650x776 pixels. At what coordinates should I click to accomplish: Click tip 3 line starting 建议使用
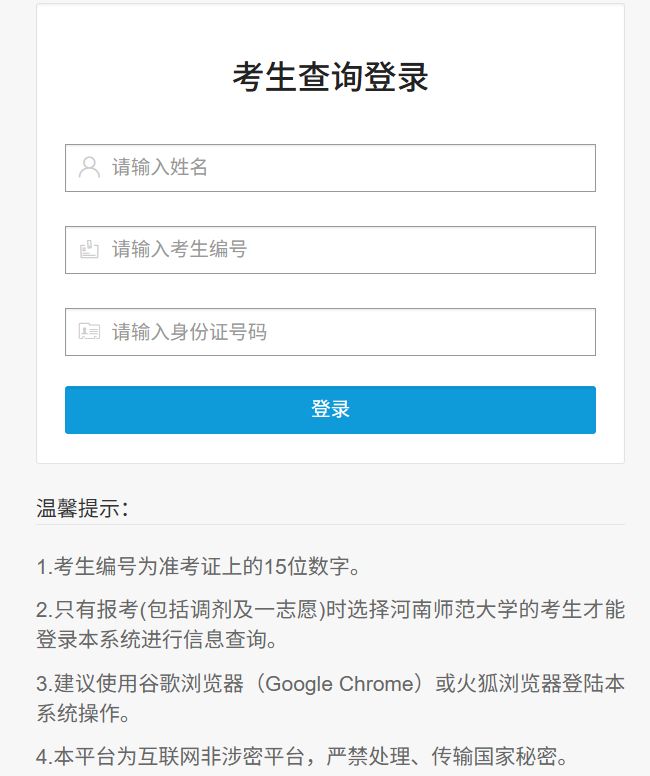pyautogui.click(x=330, y=684)
